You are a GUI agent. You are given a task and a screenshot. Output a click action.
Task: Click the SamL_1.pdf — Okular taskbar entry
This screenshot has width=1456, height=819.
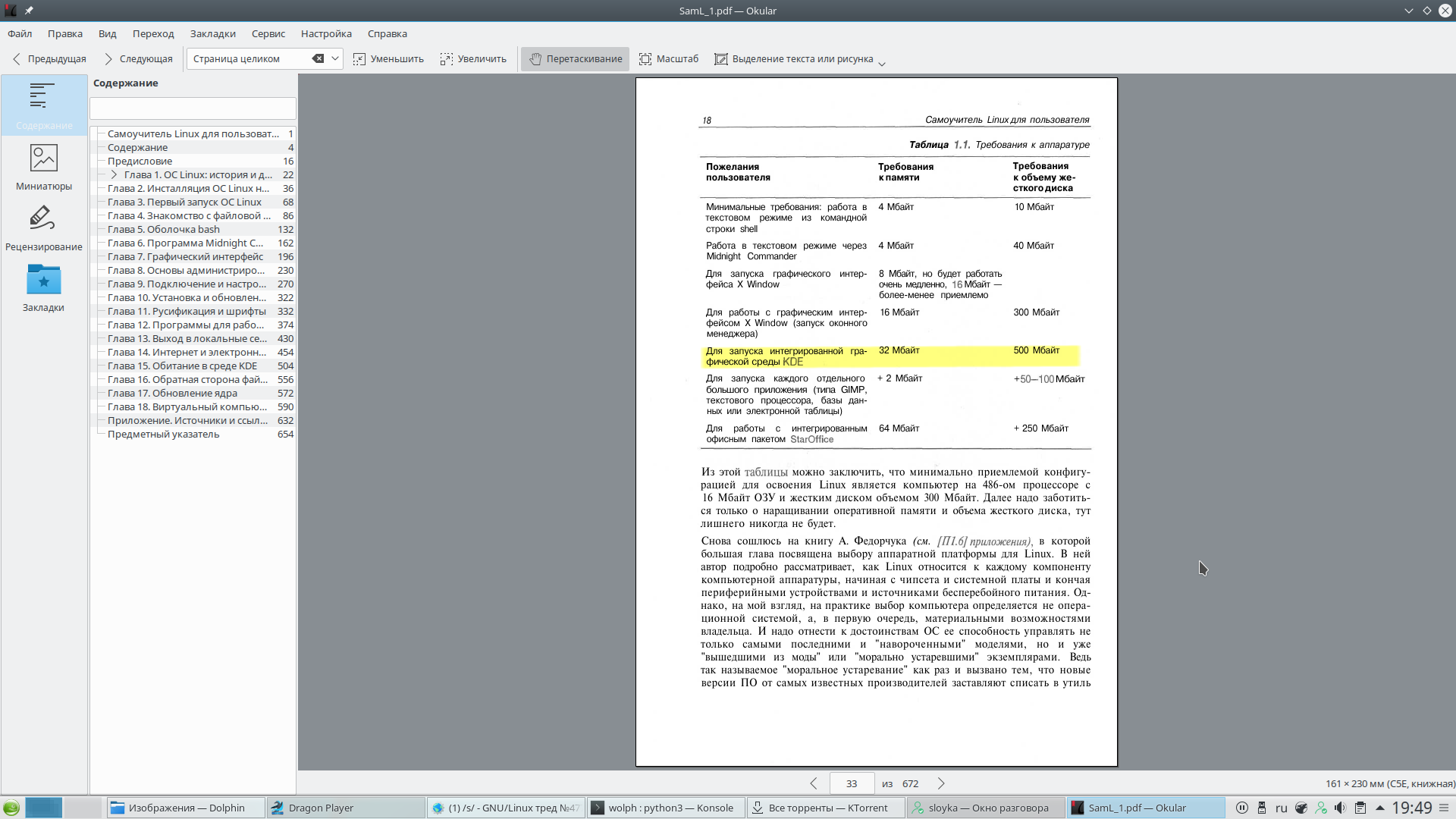click(1146, 808)
